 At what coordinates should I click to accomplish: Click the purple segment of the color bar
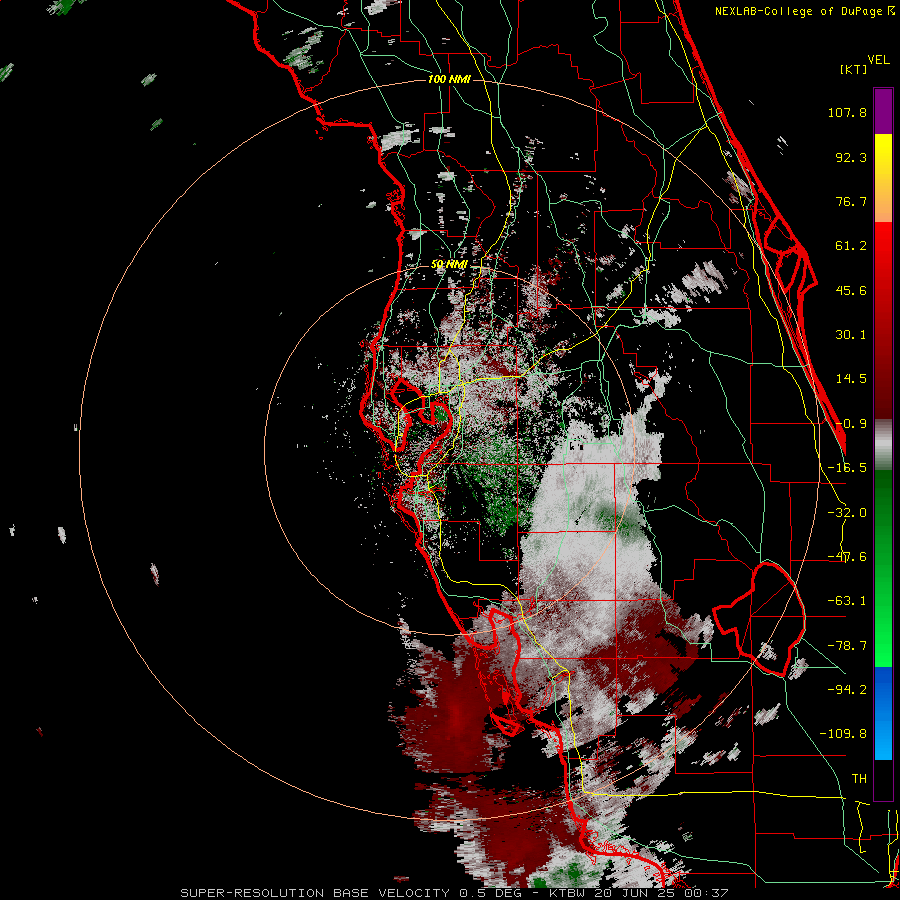pos(883,111)
